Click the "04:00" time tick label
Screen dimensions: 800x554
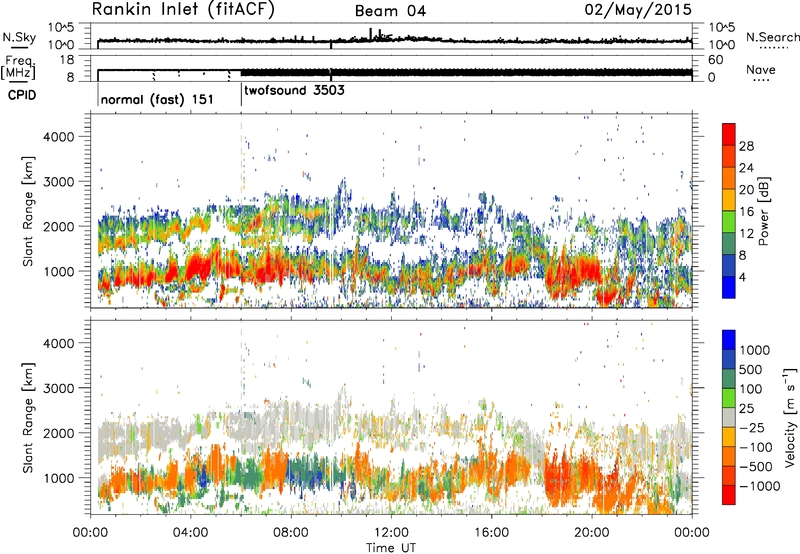click(x=190, y=533)
